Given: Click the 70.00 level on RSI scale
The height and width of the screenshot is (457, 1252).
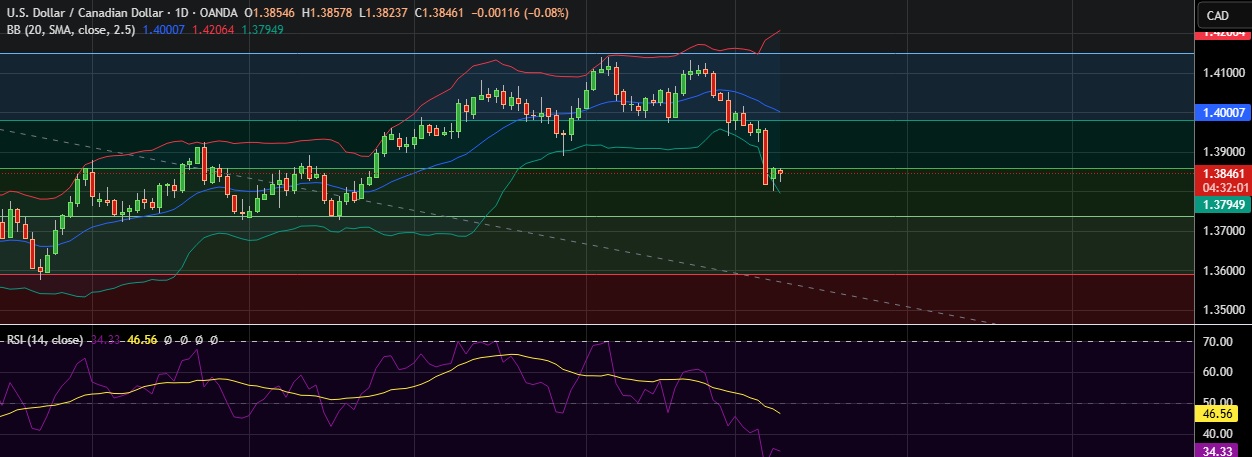Looking at the screenshot, I should click(1217, 341).
